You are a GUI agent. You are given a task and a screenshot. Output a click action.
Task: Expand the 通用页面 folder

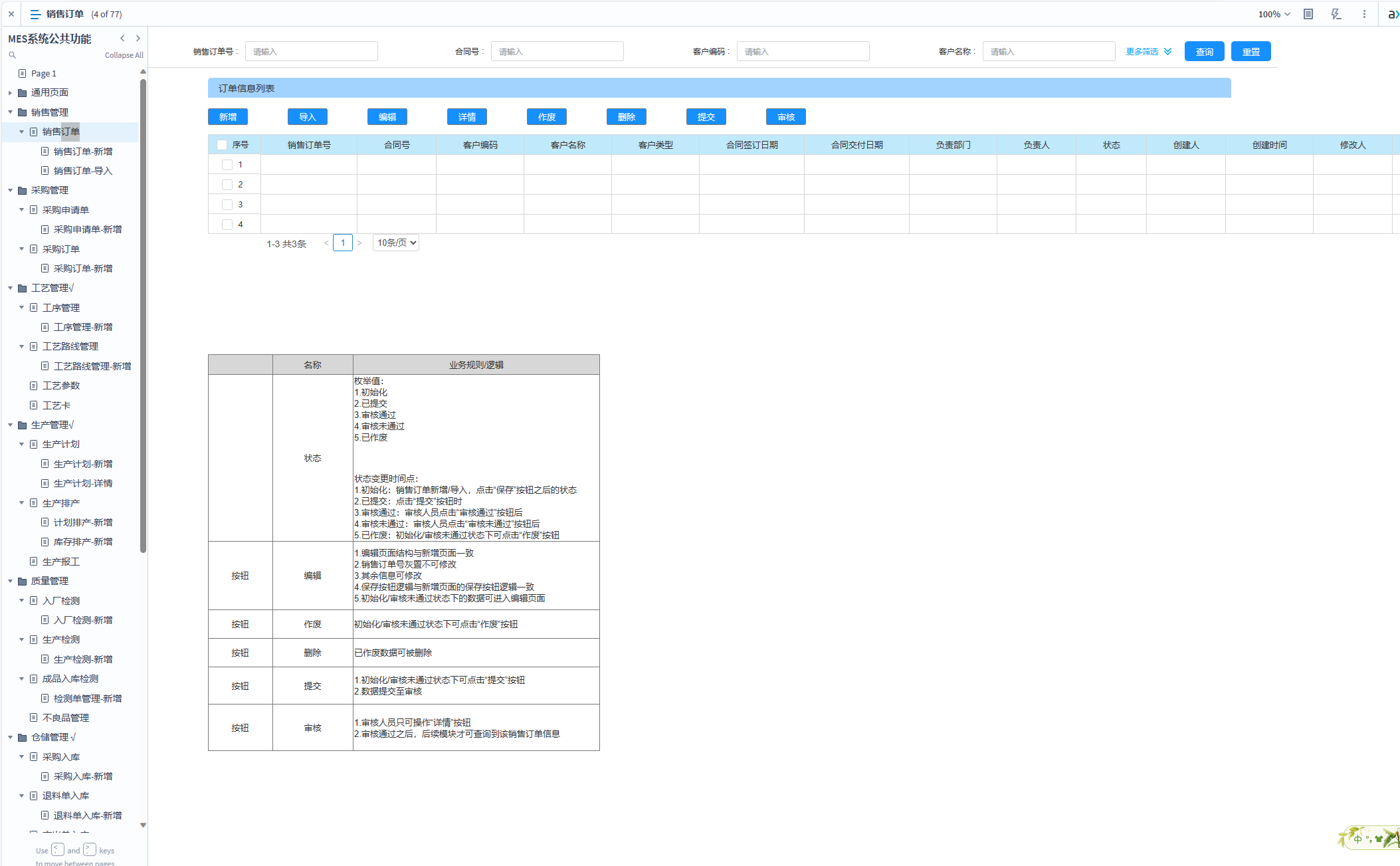coord(10,93)
